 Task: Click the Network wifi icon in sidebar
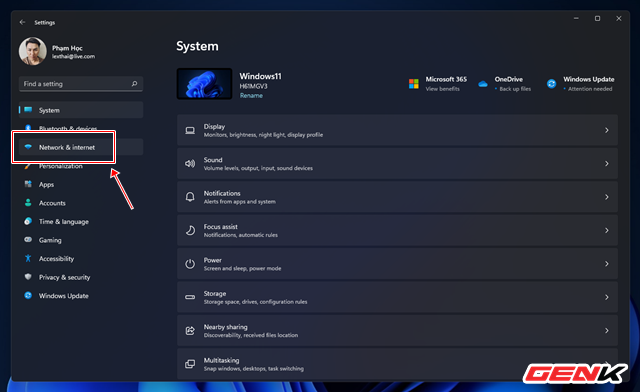pos(28,147)
